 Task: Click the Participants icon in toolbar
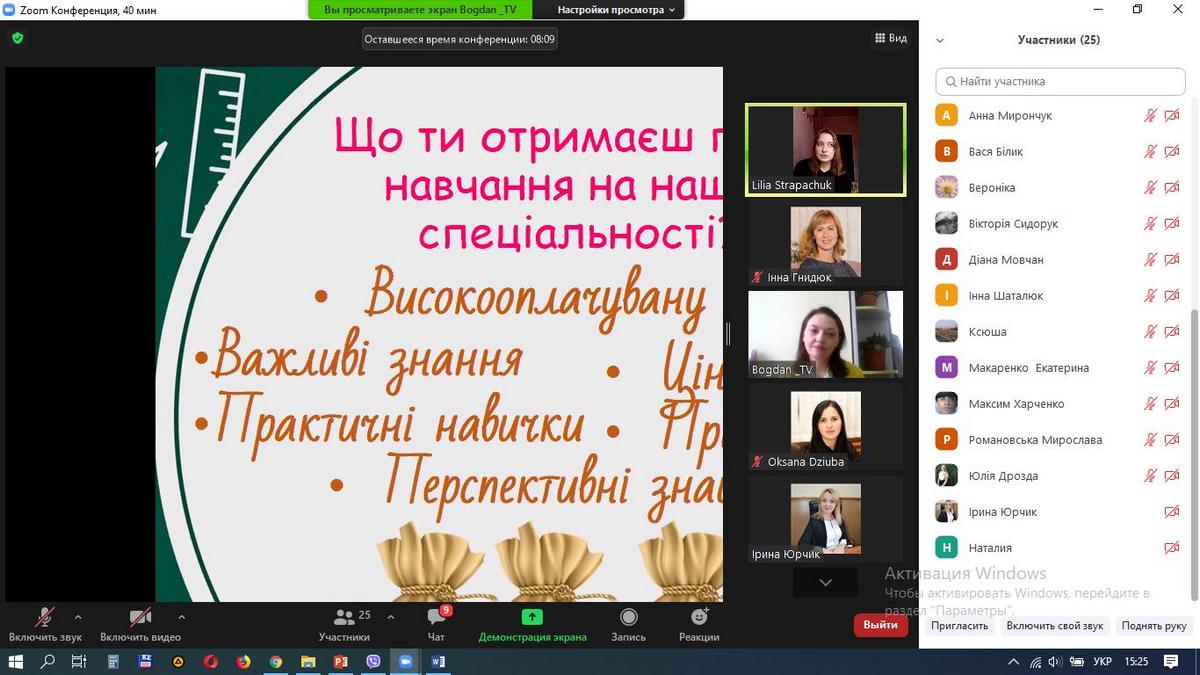click(x=344, y=617)
